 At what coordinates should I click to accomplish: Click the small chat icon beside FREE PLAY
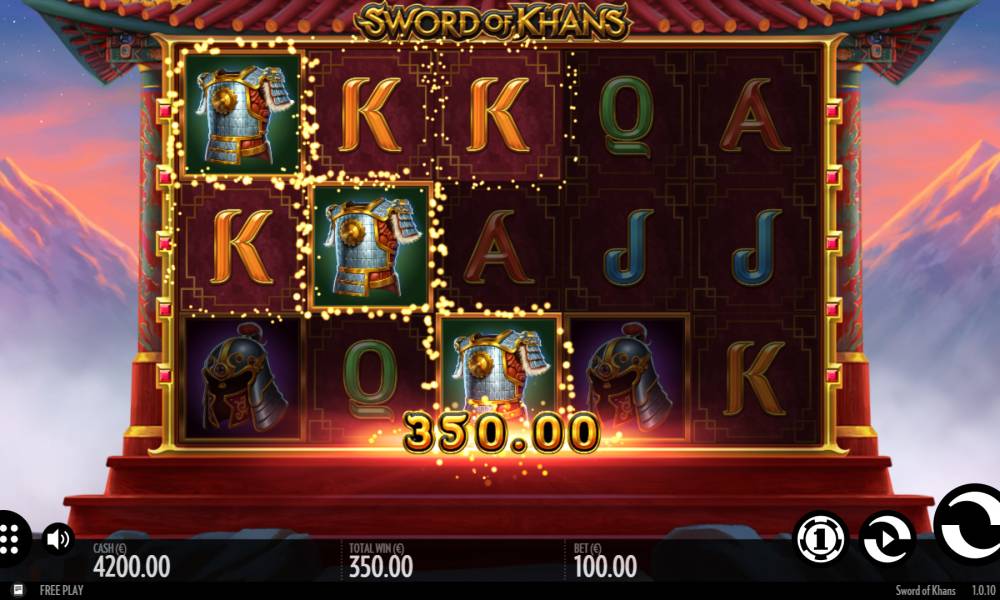[18, 590]
